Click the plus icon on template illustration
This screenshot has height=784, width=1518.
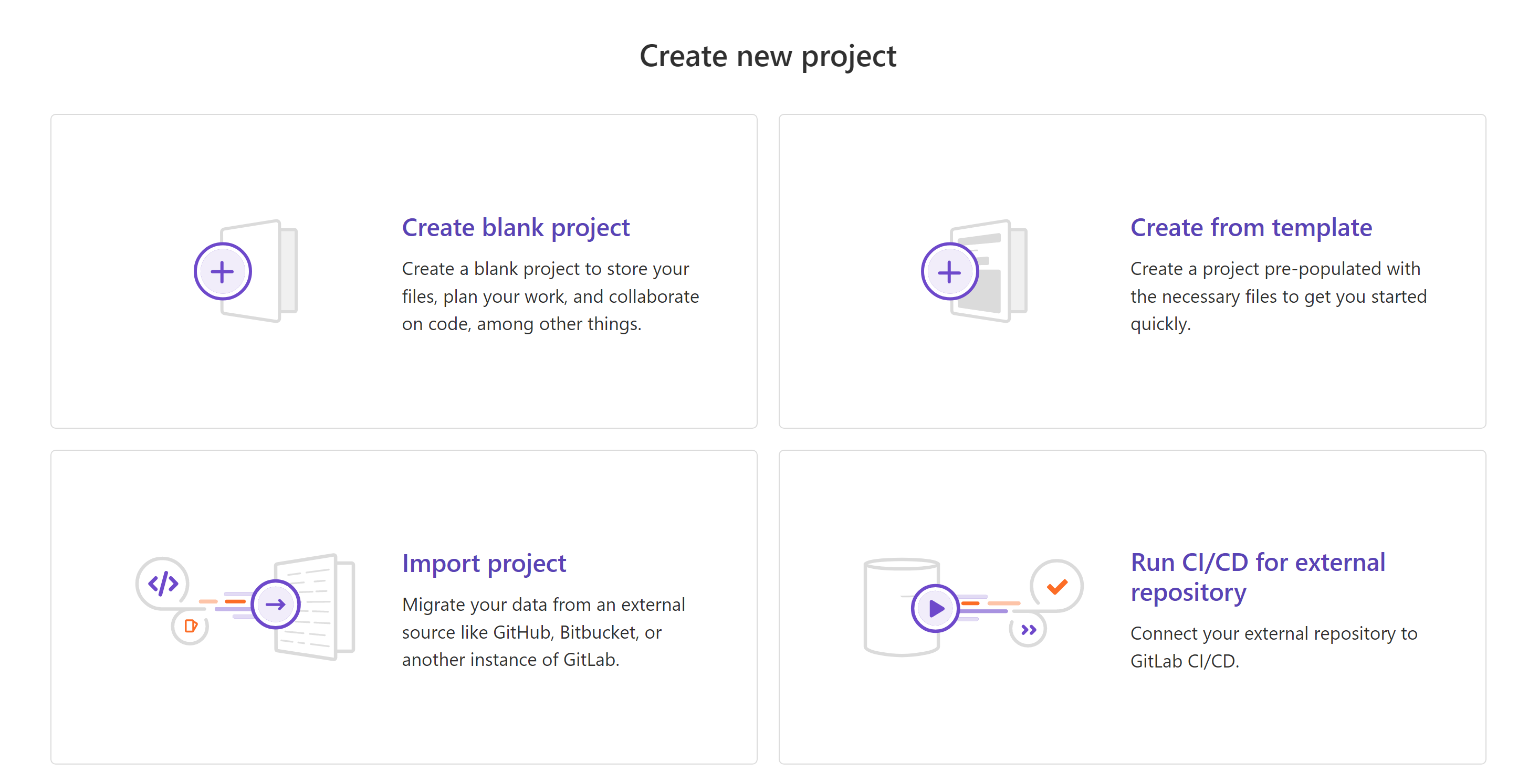949,271
